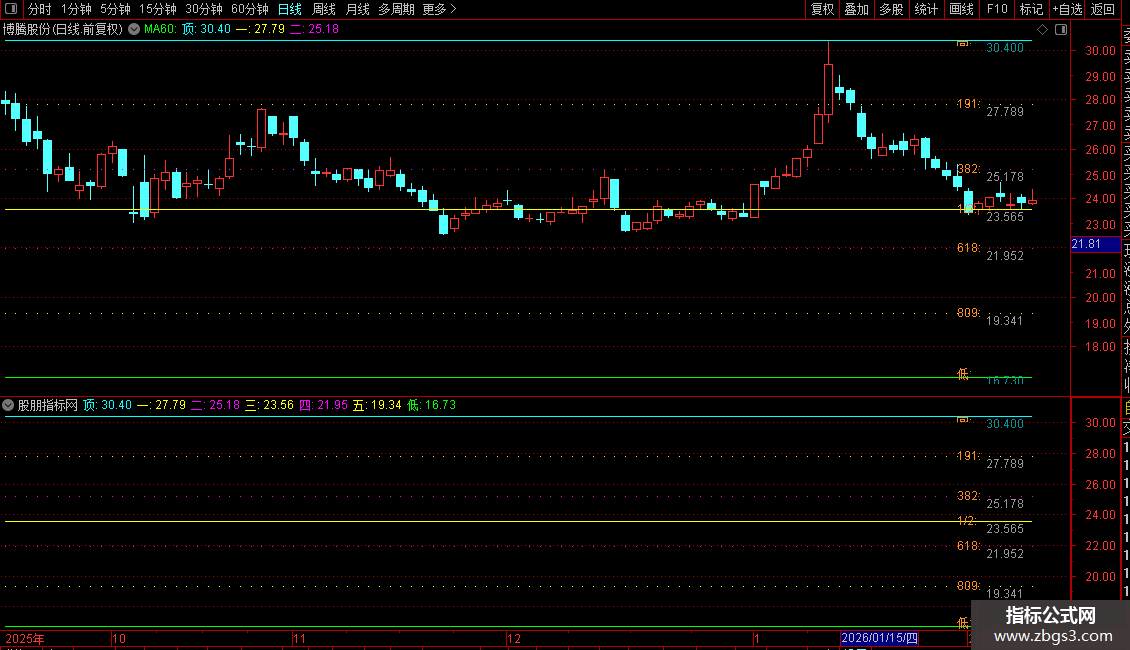Click the 12 month marker on time axis
Image resolution: width=1130 pixels, height=650 pixels.
(513, 638)
